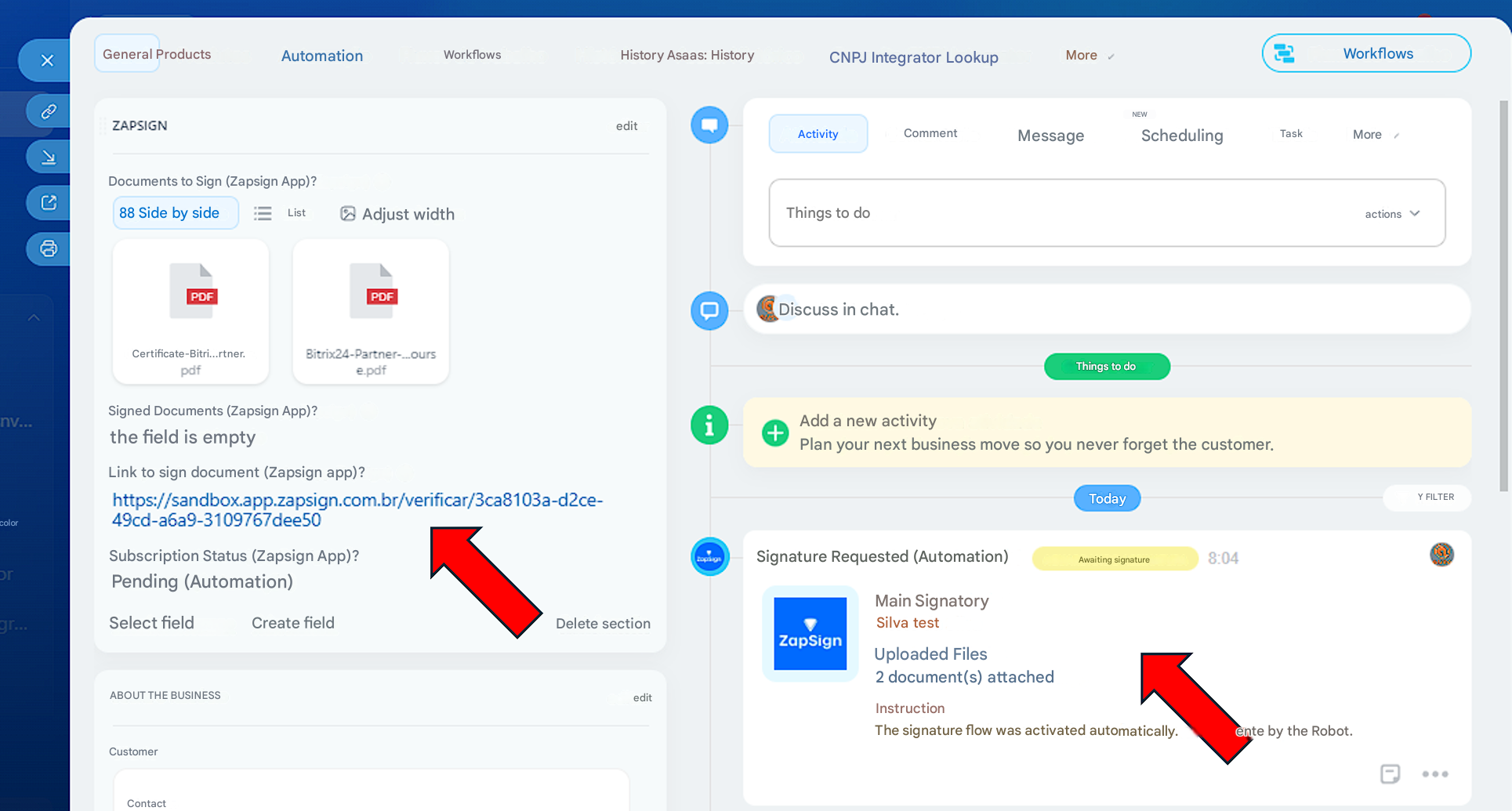The height and width of the screenshot is (811, 1512).
Task: Click the green plus add activity icon
Action: [x=774, y=433]
